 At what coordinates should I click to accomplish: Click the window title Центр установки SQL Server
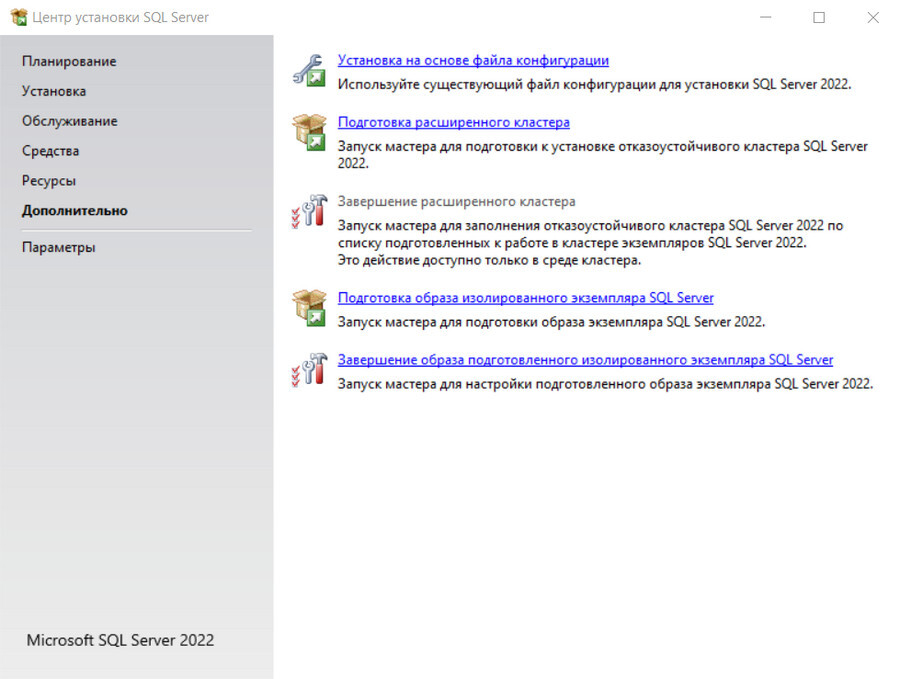[x=120, y=17]
